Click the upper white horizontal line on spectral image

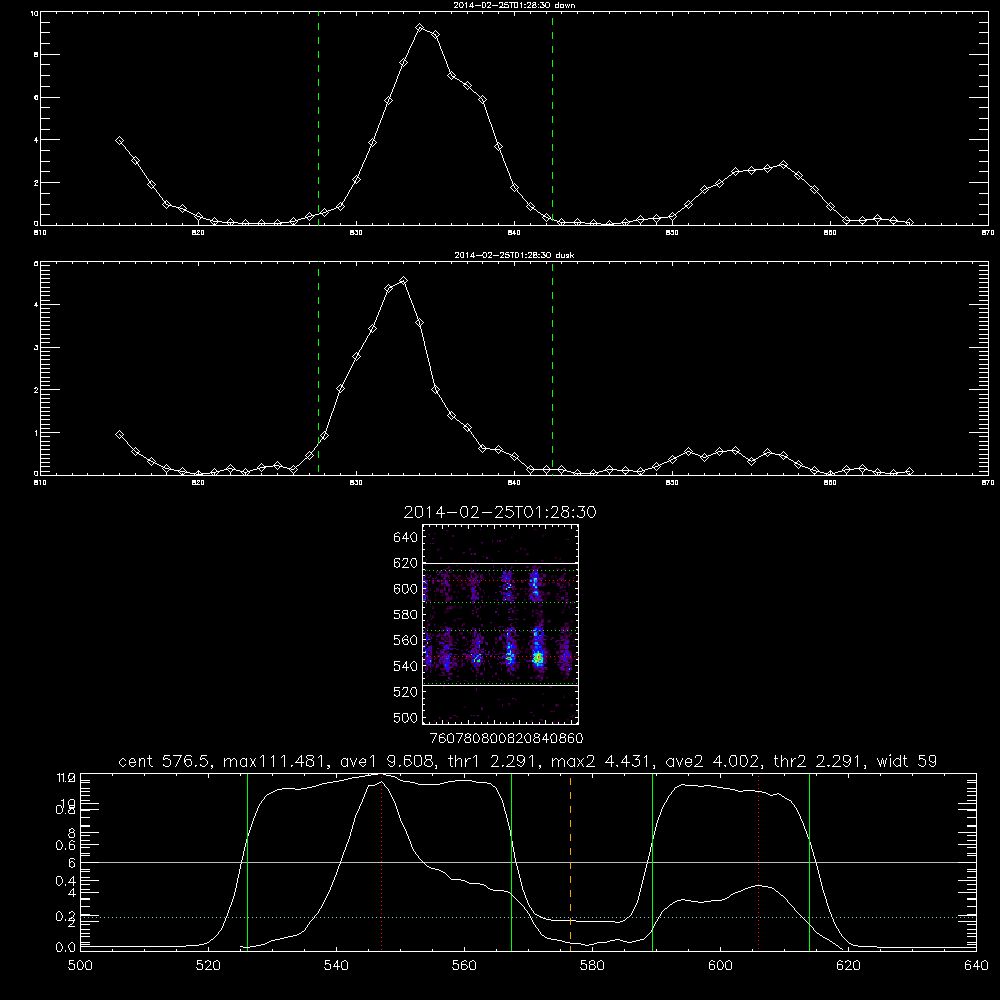point(501,563)
